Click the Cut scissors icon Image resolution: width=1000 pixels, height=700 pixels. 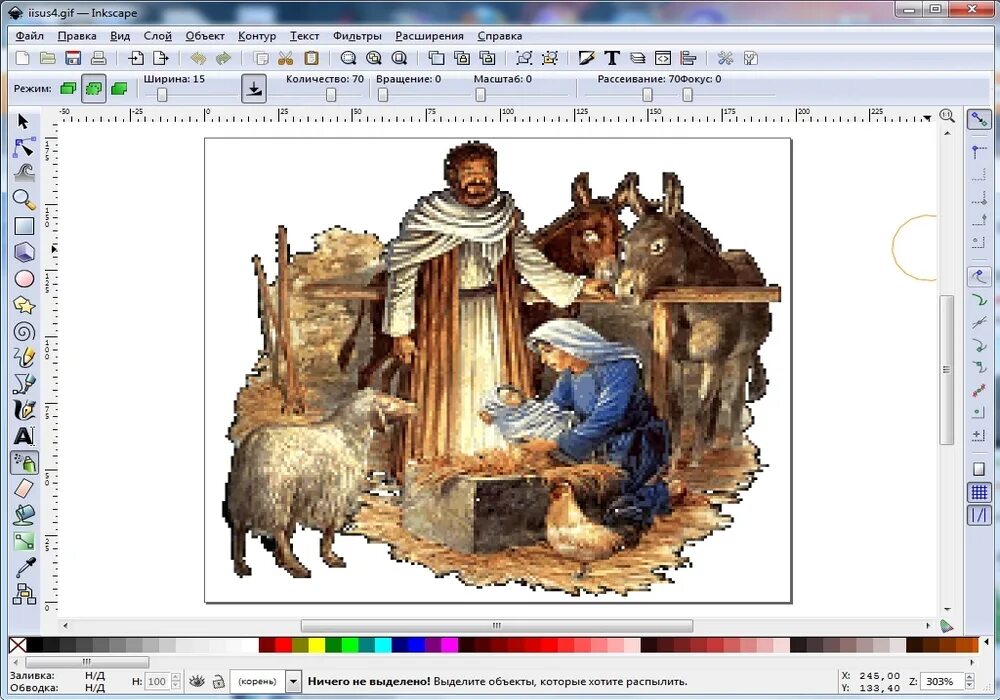(286, 58)
